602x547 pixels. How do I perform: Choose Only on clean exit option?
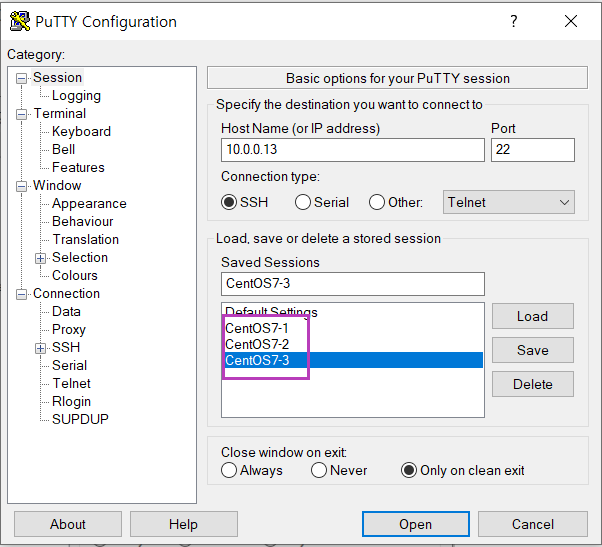tap(409, 470)
